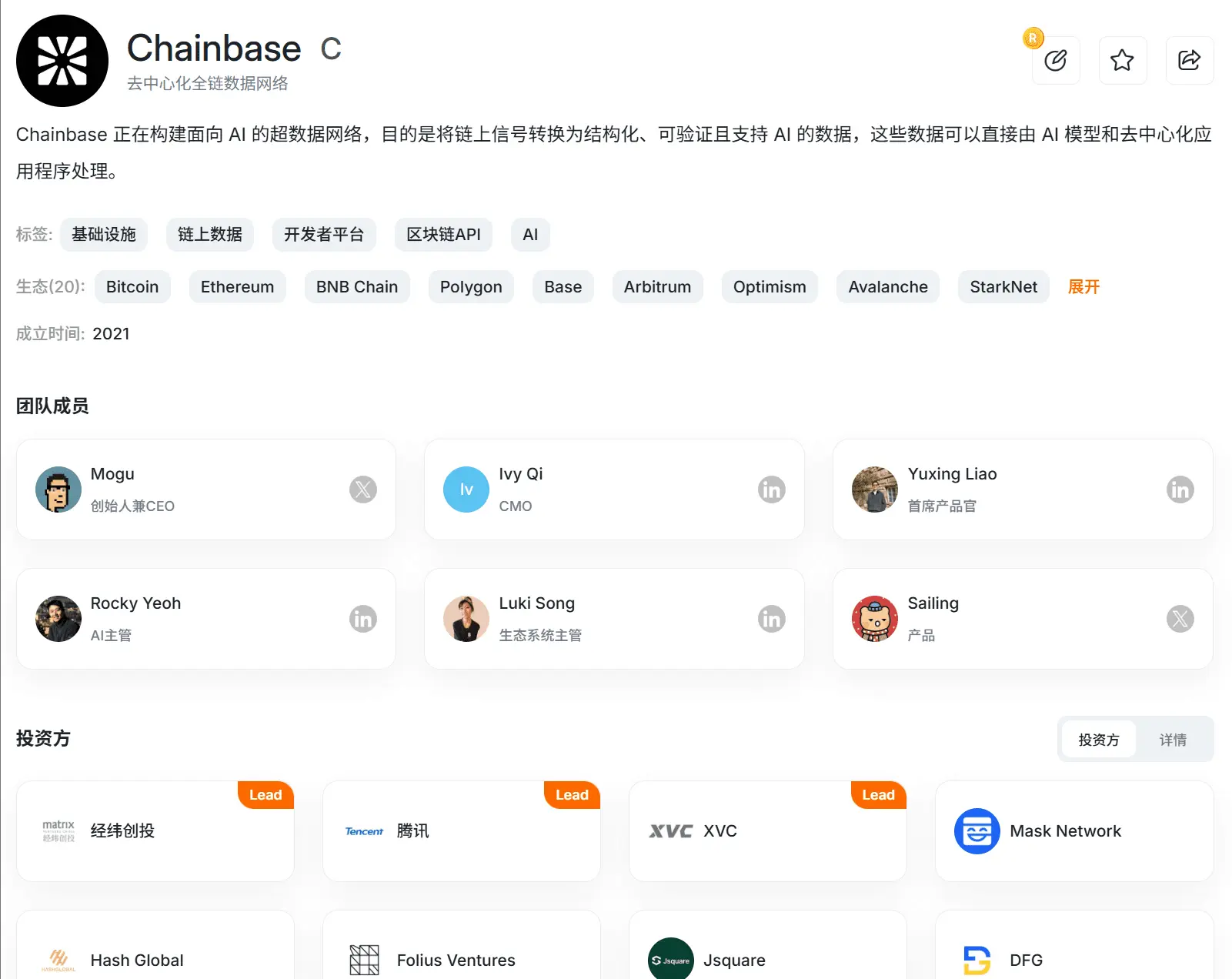Choose the Bitcoin ecosystem chip
This screenshot has height=979, width=1232.
[x=132, y=287]
